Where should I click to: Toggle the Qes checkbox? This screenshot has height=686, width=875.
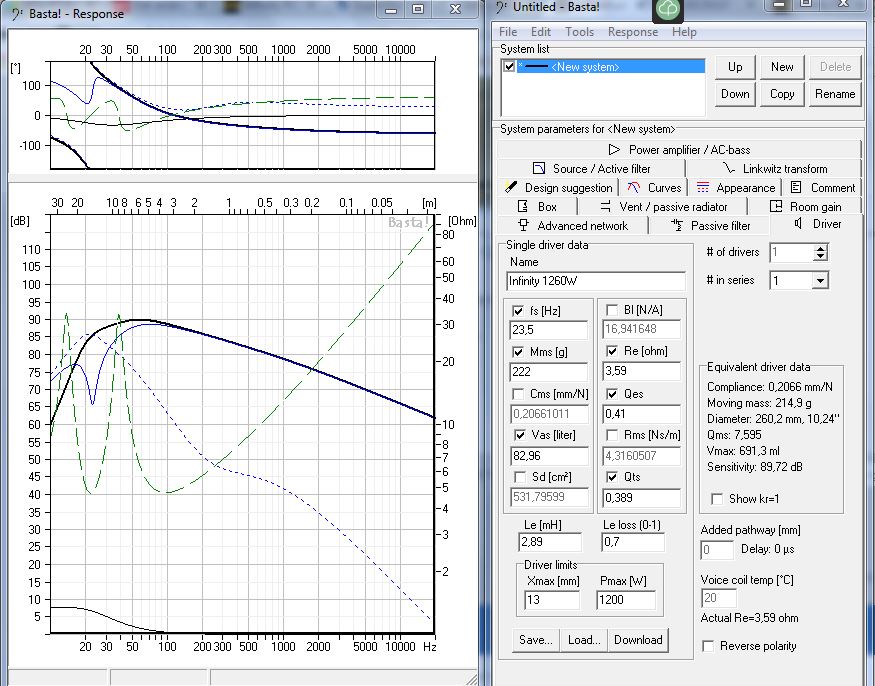click(612, 394)
